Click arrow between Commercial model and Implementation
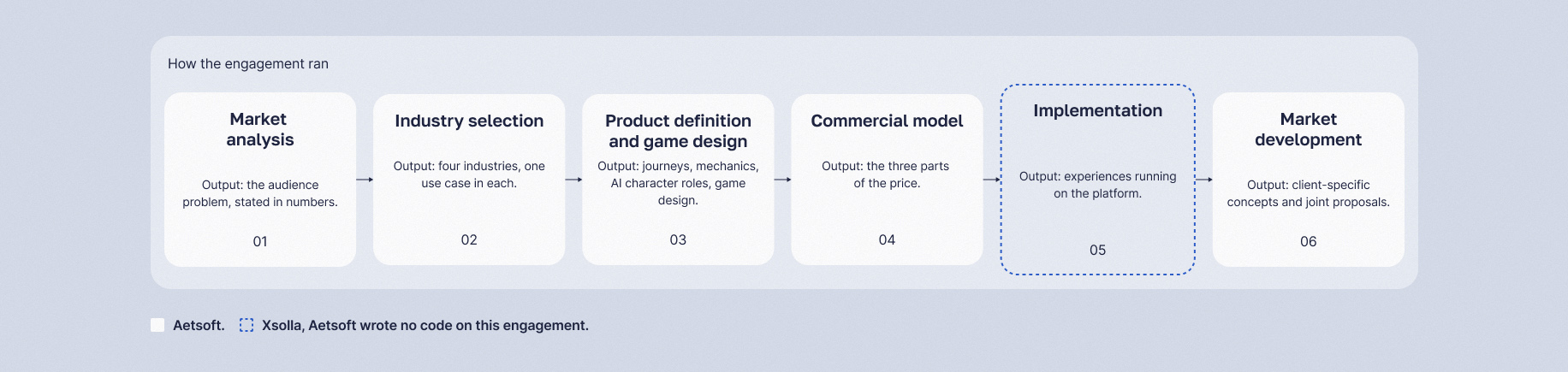Image resolution: width=1568 pixels, height=372 pixels. [992, 180]
